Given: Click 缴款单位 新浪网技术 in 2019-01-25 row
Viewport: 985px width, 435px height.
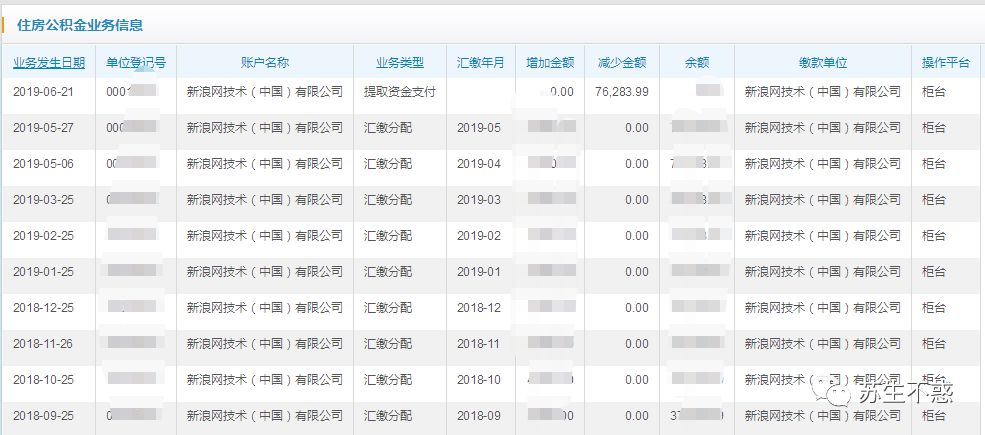Looking at the screenshot, I should 823,272.
